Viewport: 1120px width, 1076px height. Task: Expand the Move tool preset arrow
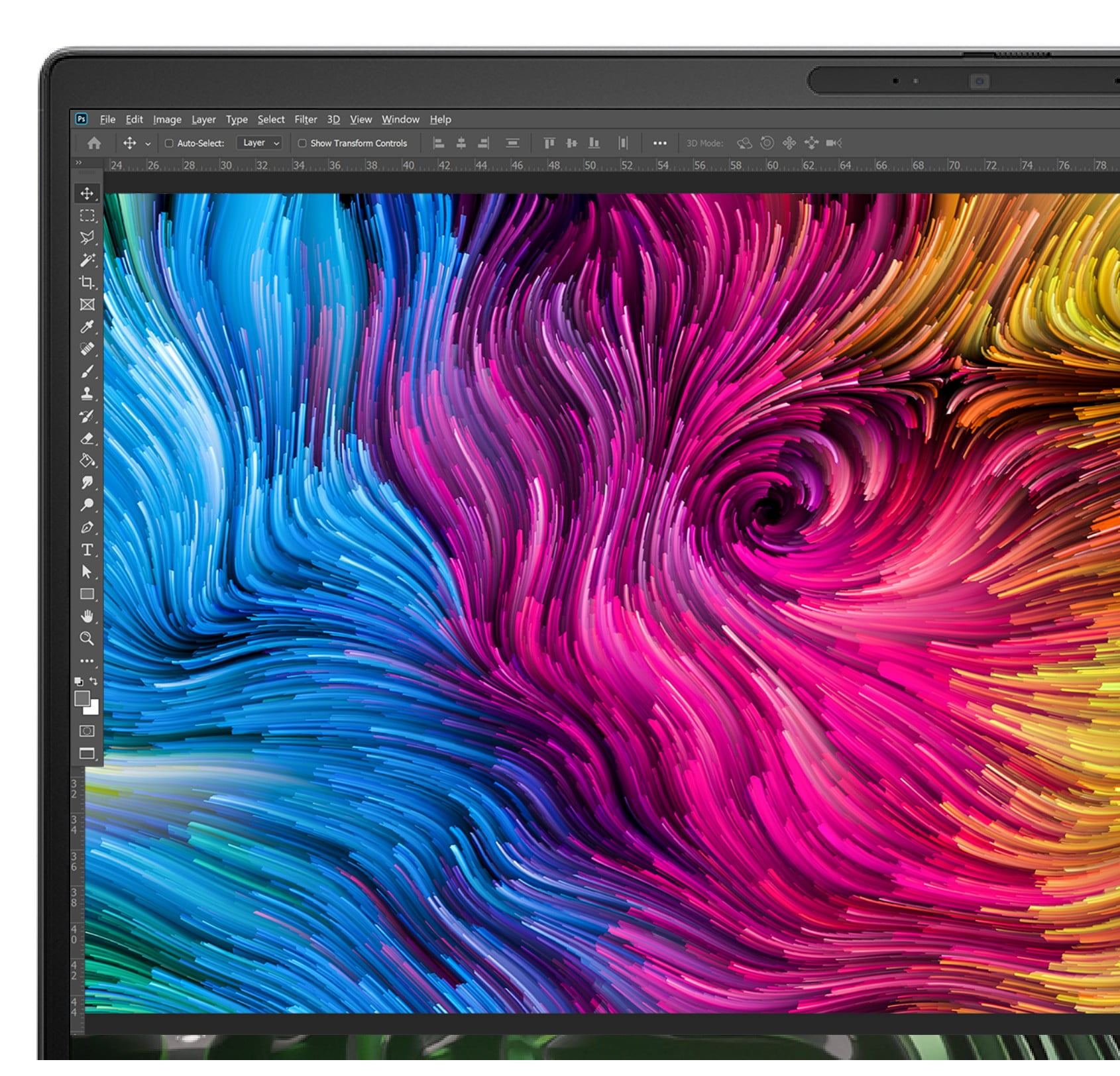[147, 143]
